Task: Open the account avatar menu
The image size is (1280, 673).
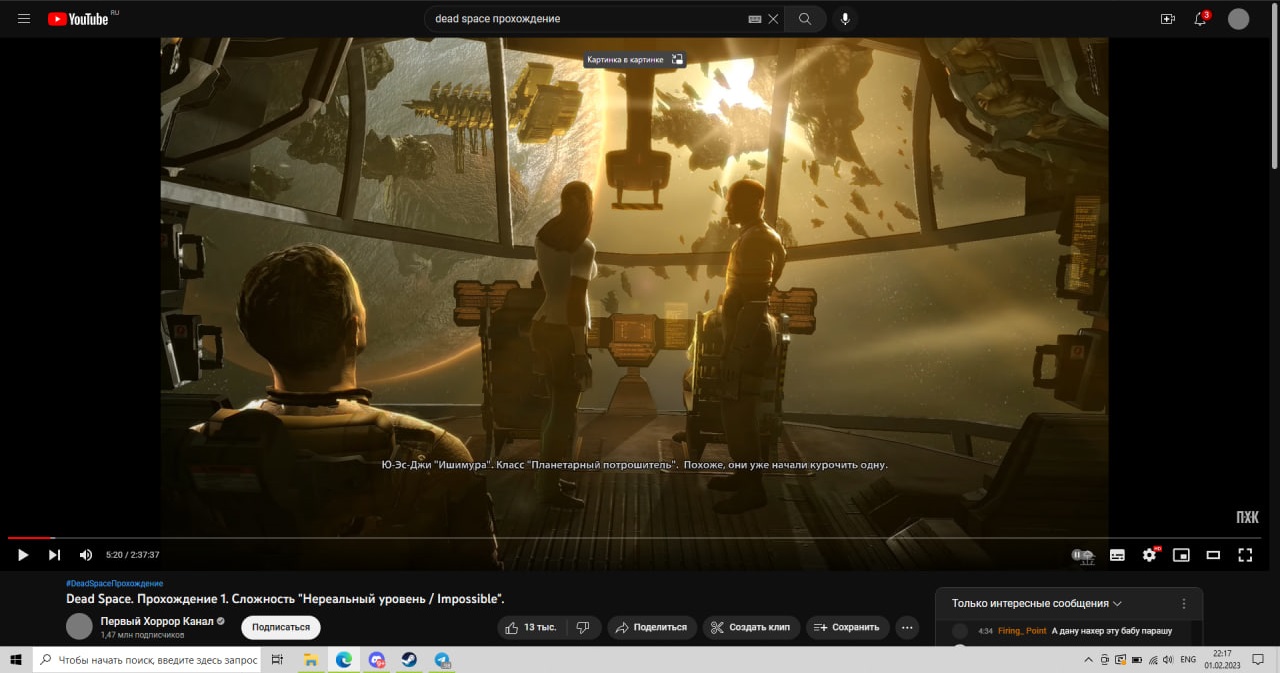Action: 1238,19
